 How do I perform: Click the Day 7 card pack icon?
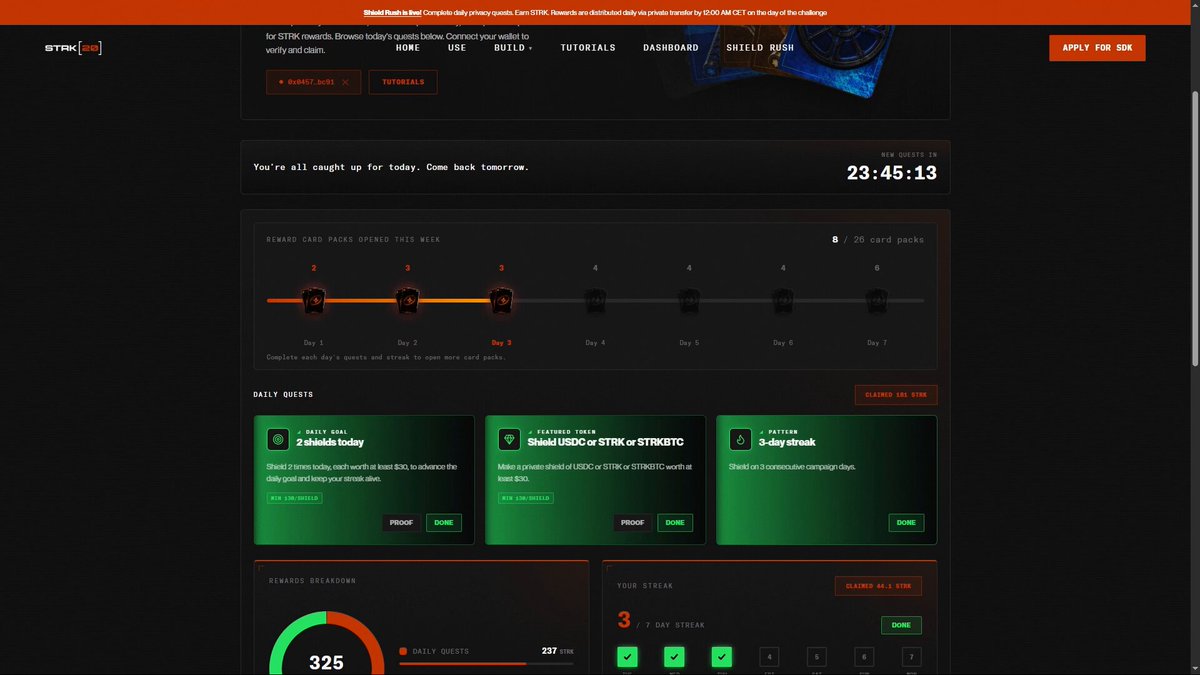click(877, 300)
